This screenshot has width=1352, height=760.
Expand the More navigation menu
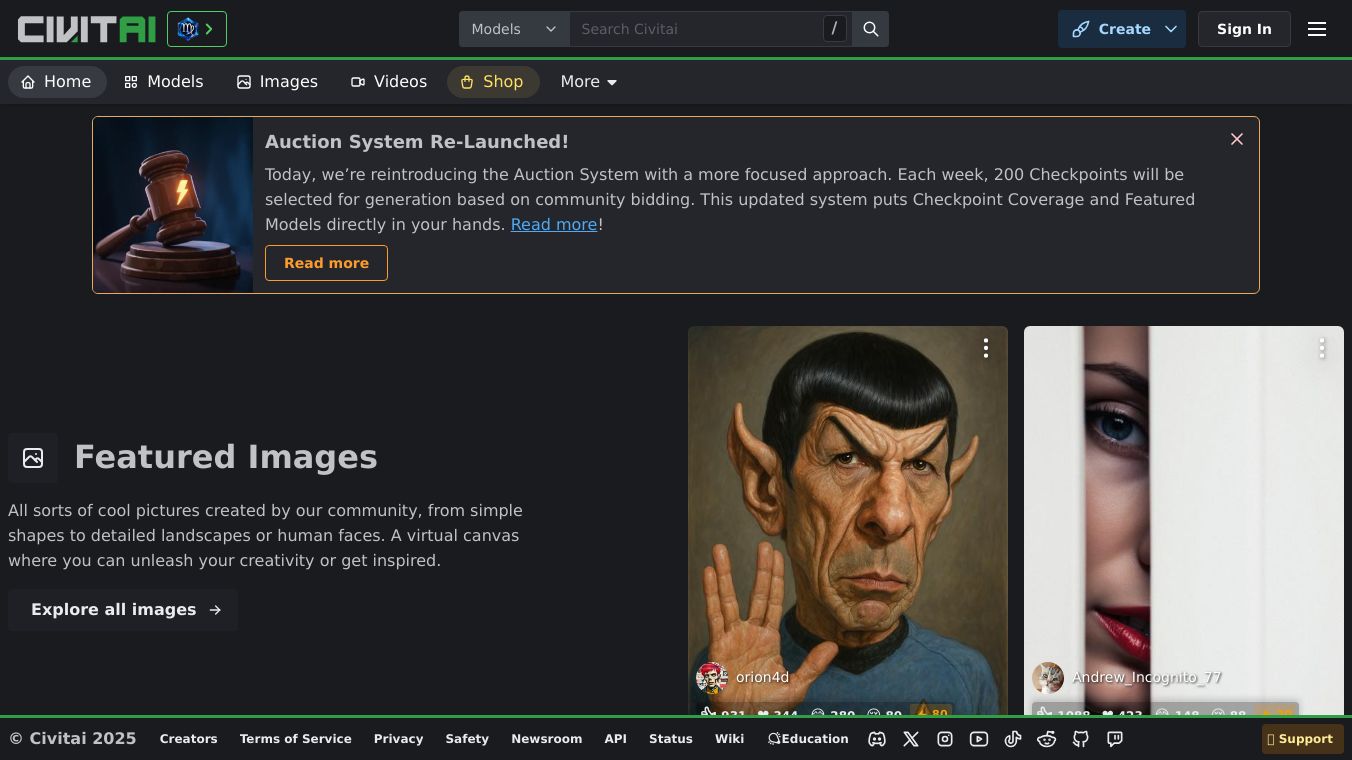(x=589, y=82)
